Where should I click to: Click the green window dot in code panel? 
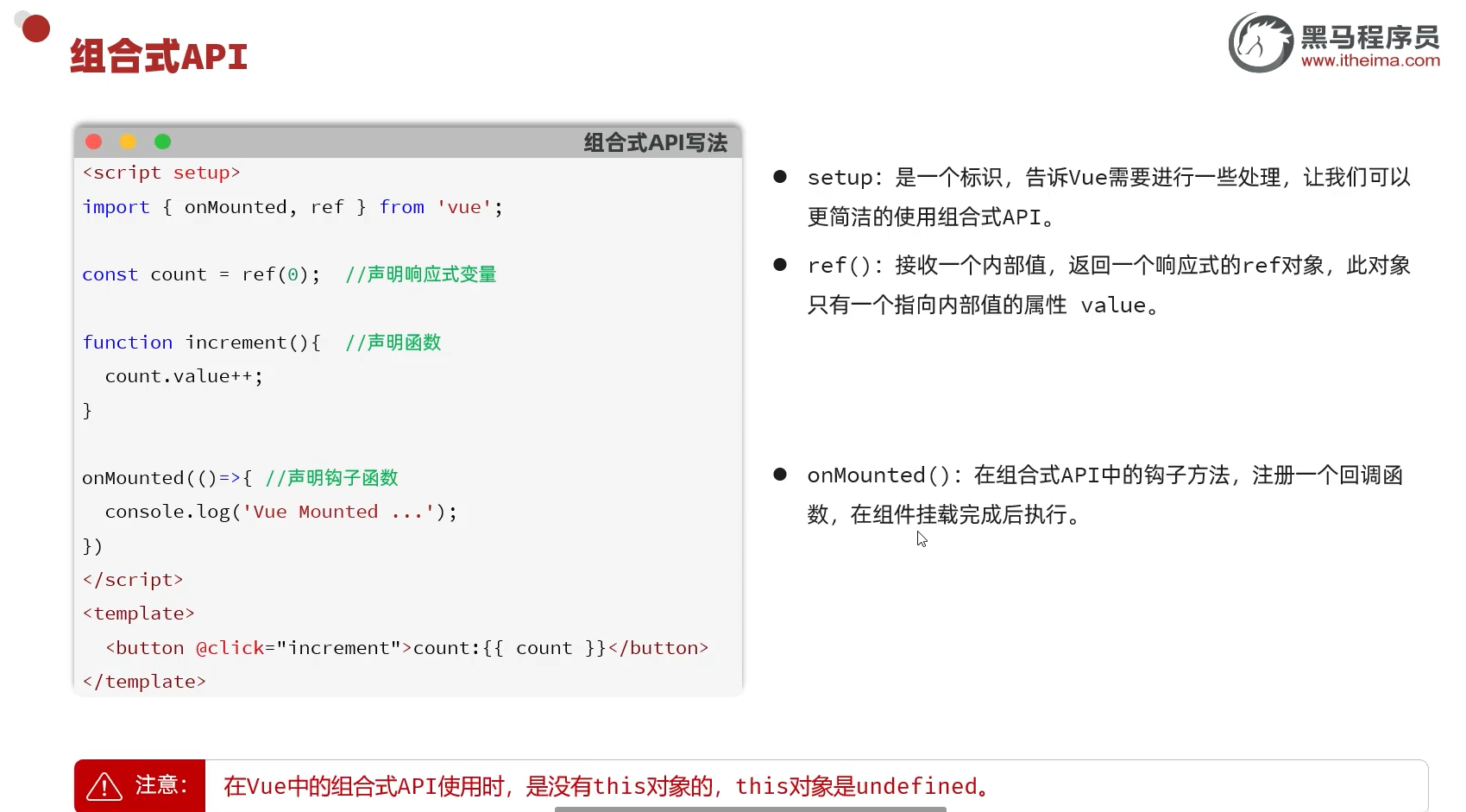162,142
